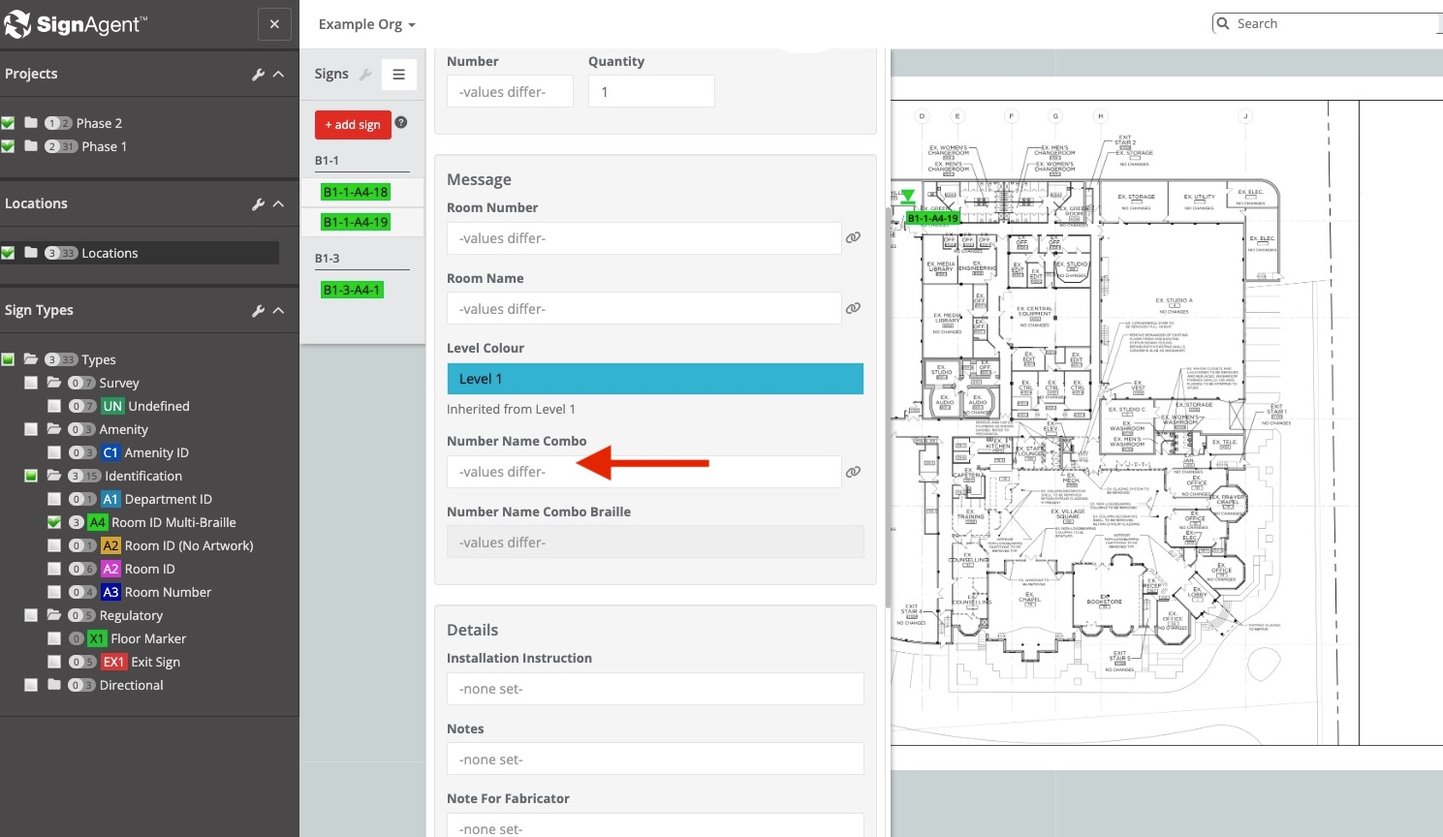The width and height of the screenshot is (1443, 837).
Task: Click the link icon beside Room Number
Action: [x=853, y=238]
